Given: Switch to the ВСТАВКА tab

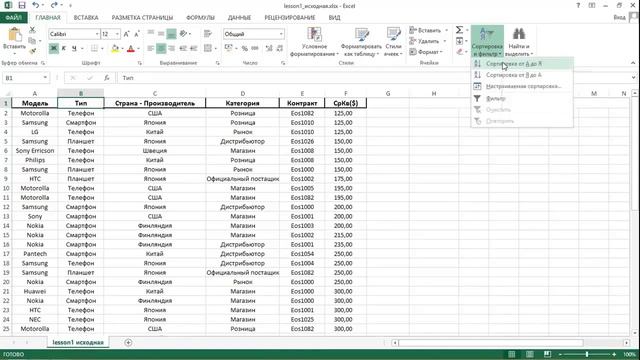Looking at the screenshot, I should coord(86,18).
